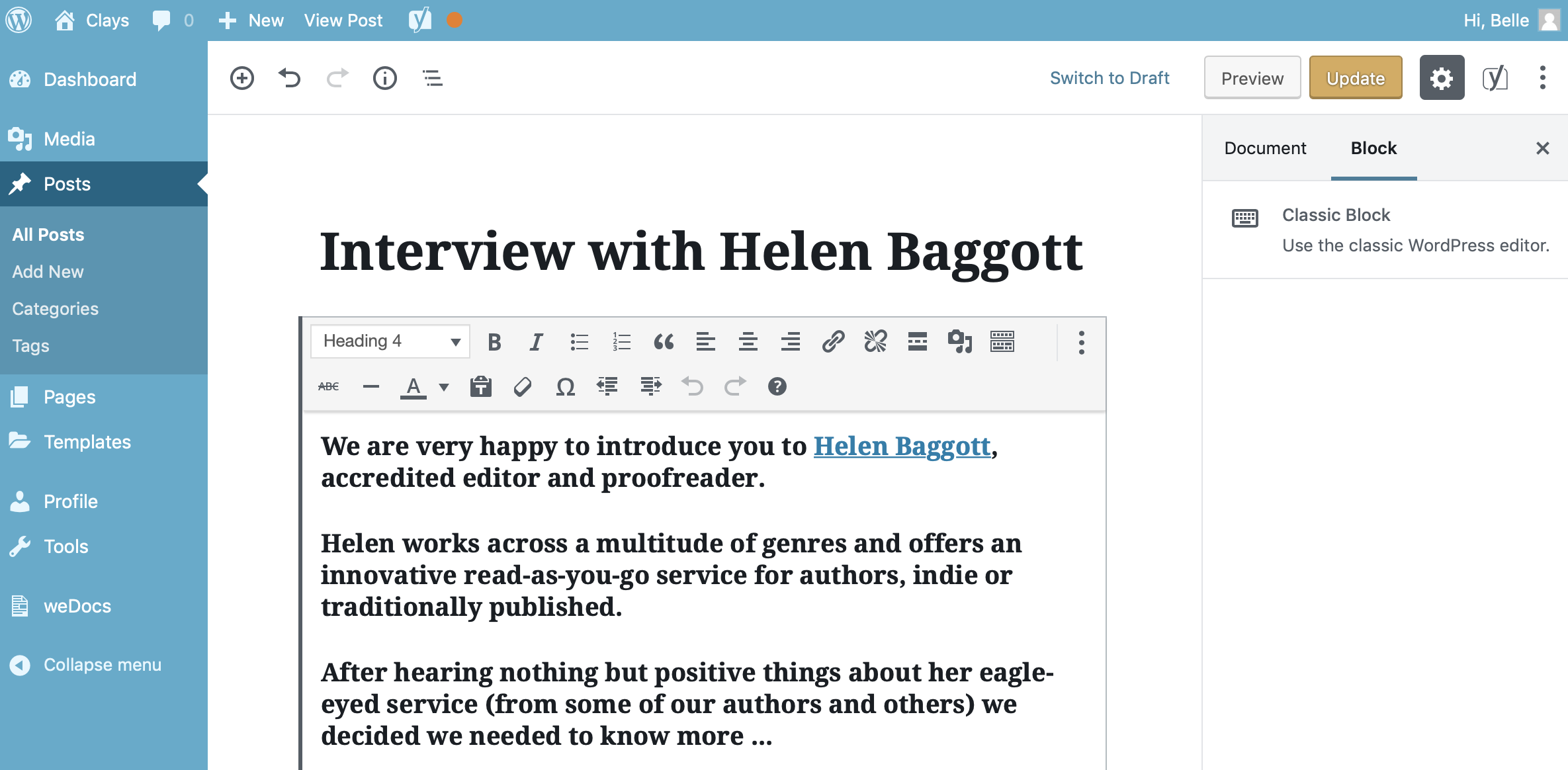Viewport: 1568px width, 770px height.
Task: Open special character omega dialog
Action: 565,386
